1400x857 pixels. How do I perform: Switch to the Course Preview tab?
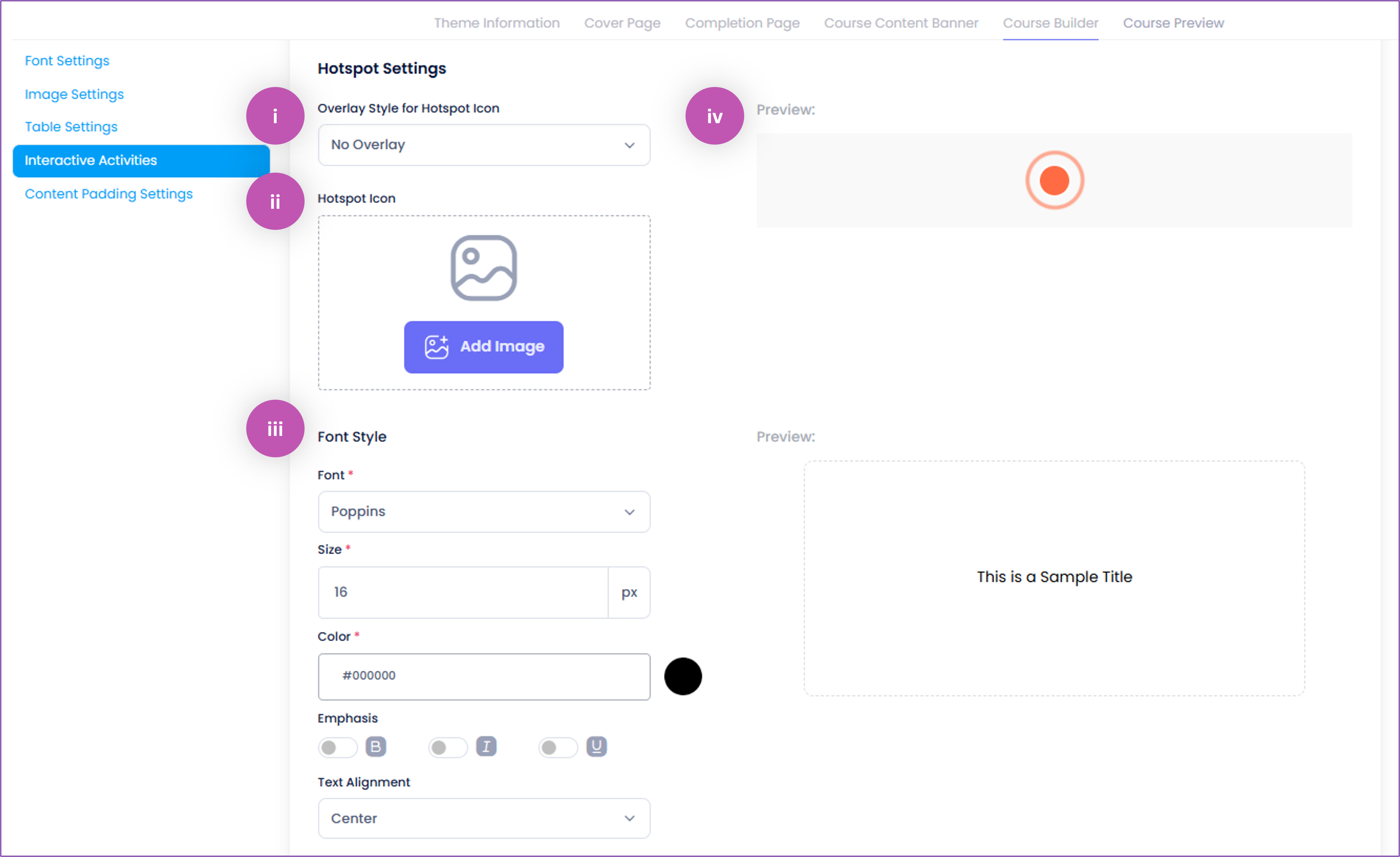tap(1173, 23)
